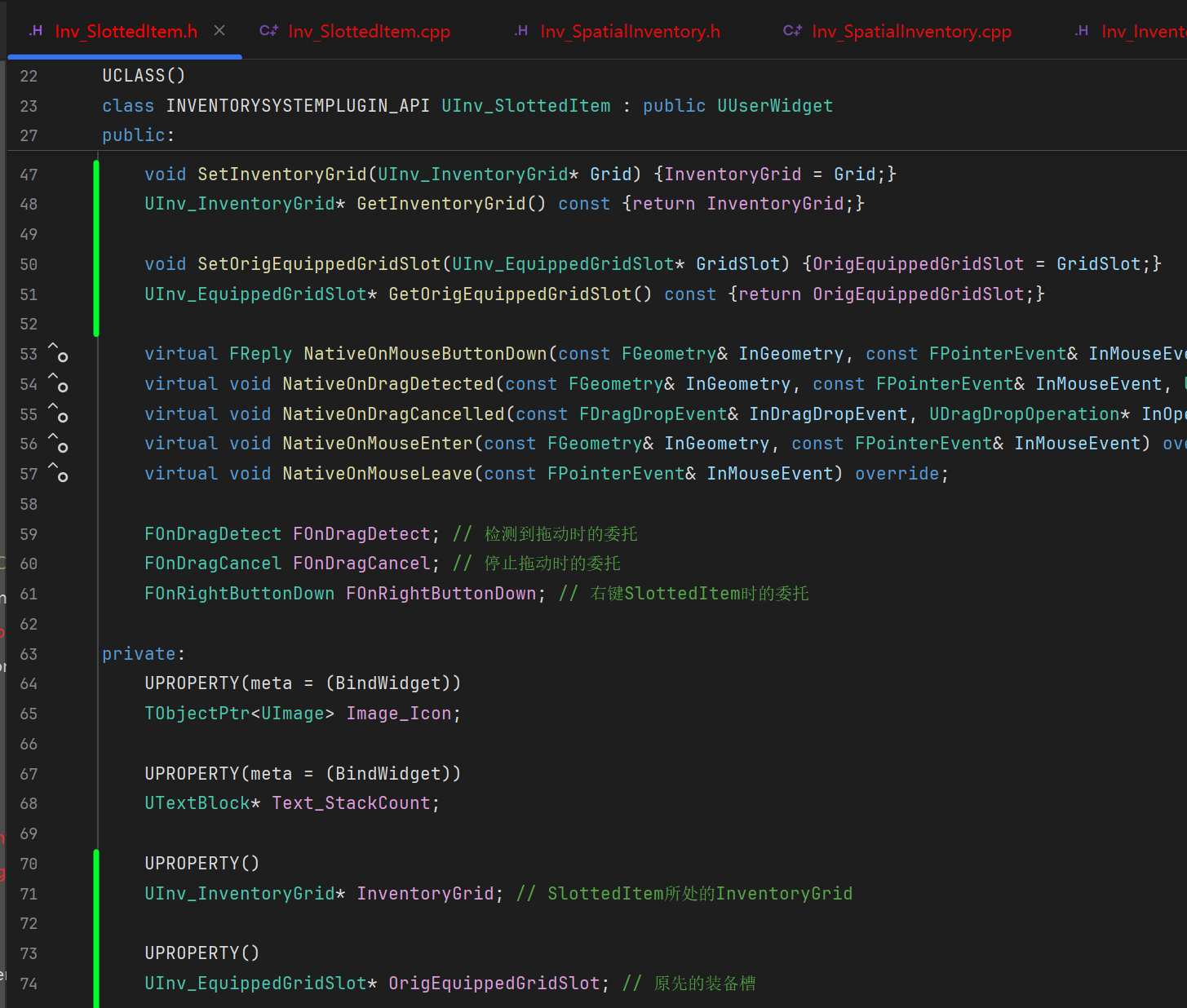This screenshot has height=1008, width=1187.
Task: Click the UUserWidget base class name
Action: point(775,106)
